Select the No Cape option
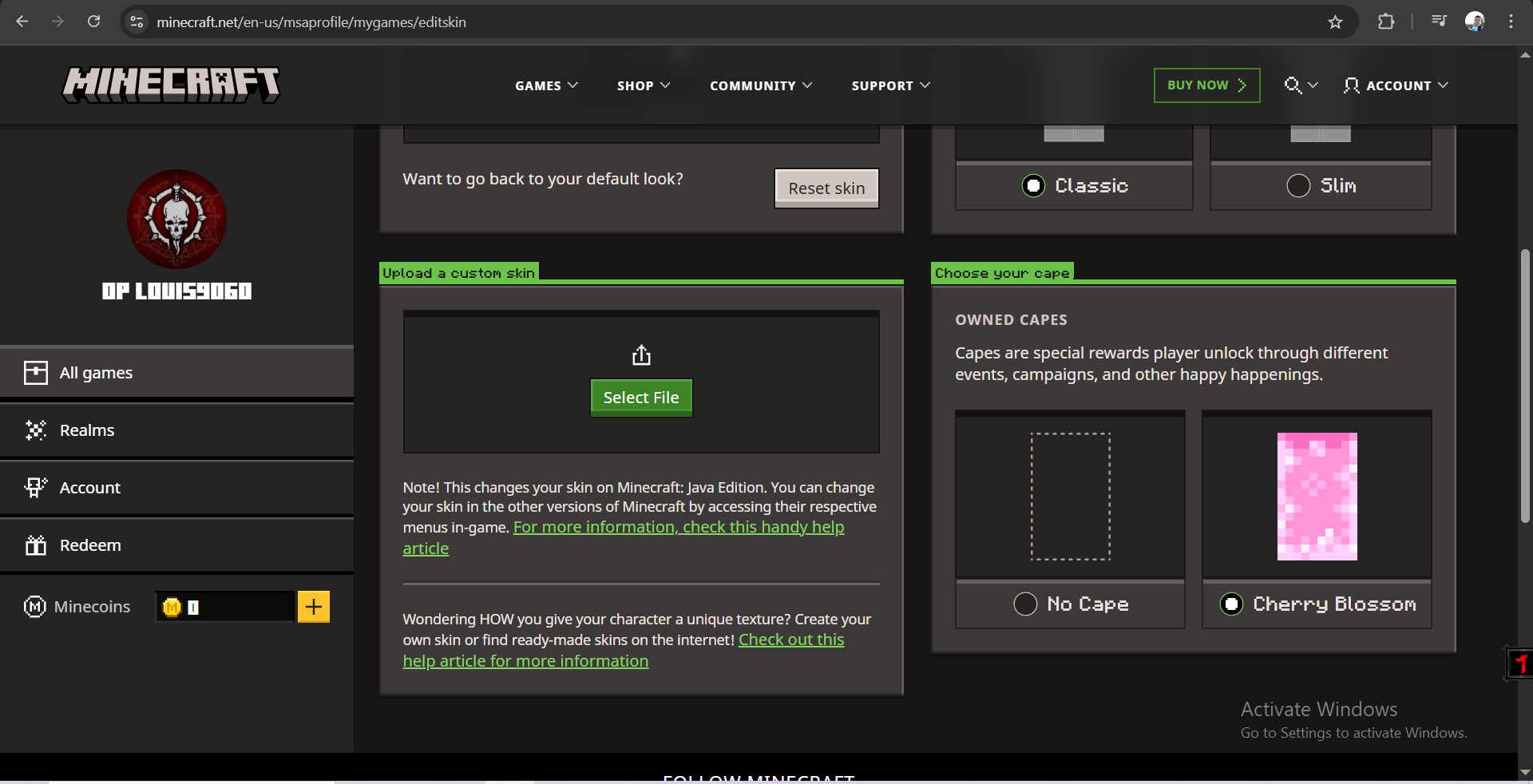Screen dimensions: 1533x784 pos(1025,604)
